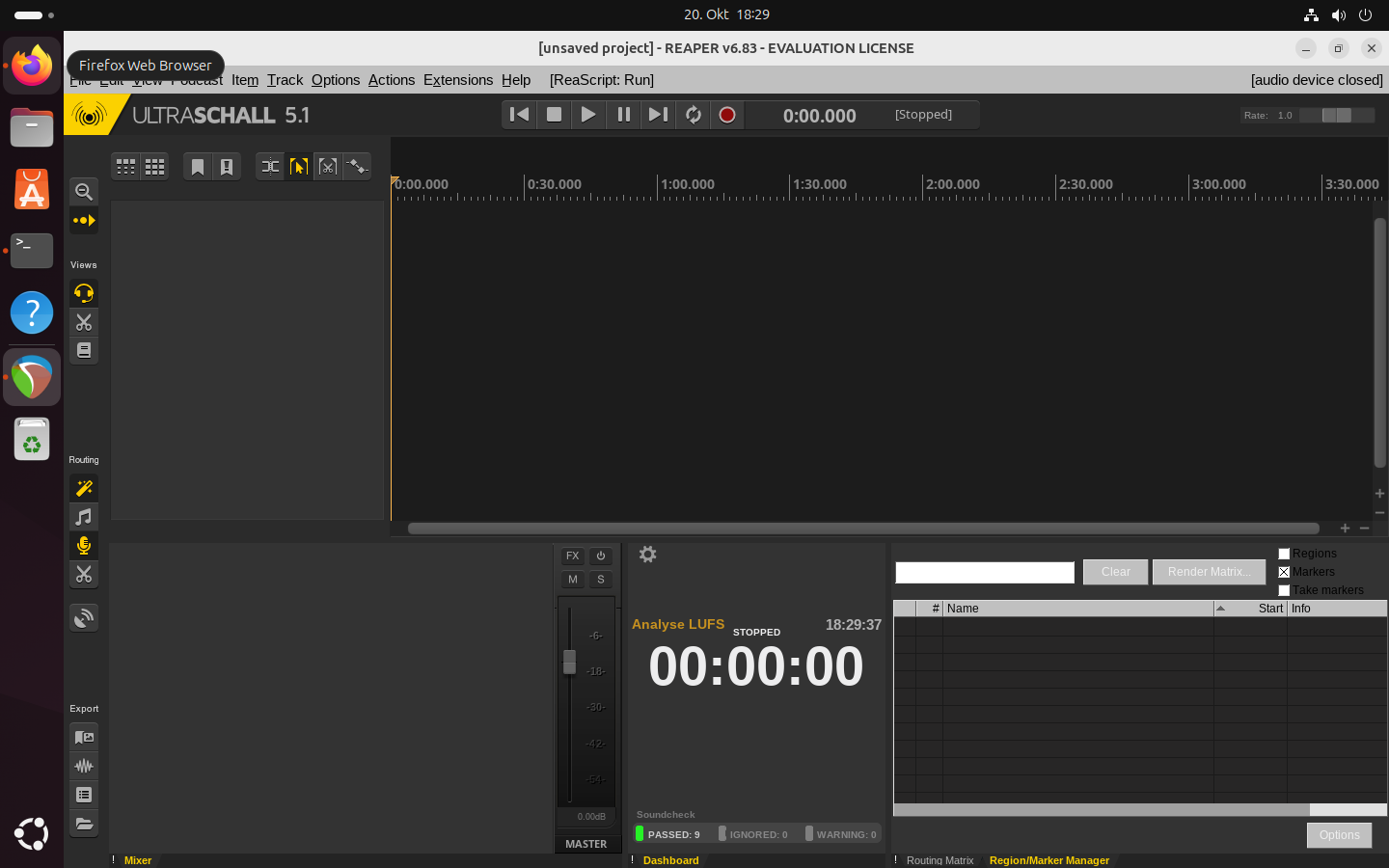Screen dimensions: 1389x868
Task: Enable the Take markers checkbox
Action: click(x=1284, y=590)
